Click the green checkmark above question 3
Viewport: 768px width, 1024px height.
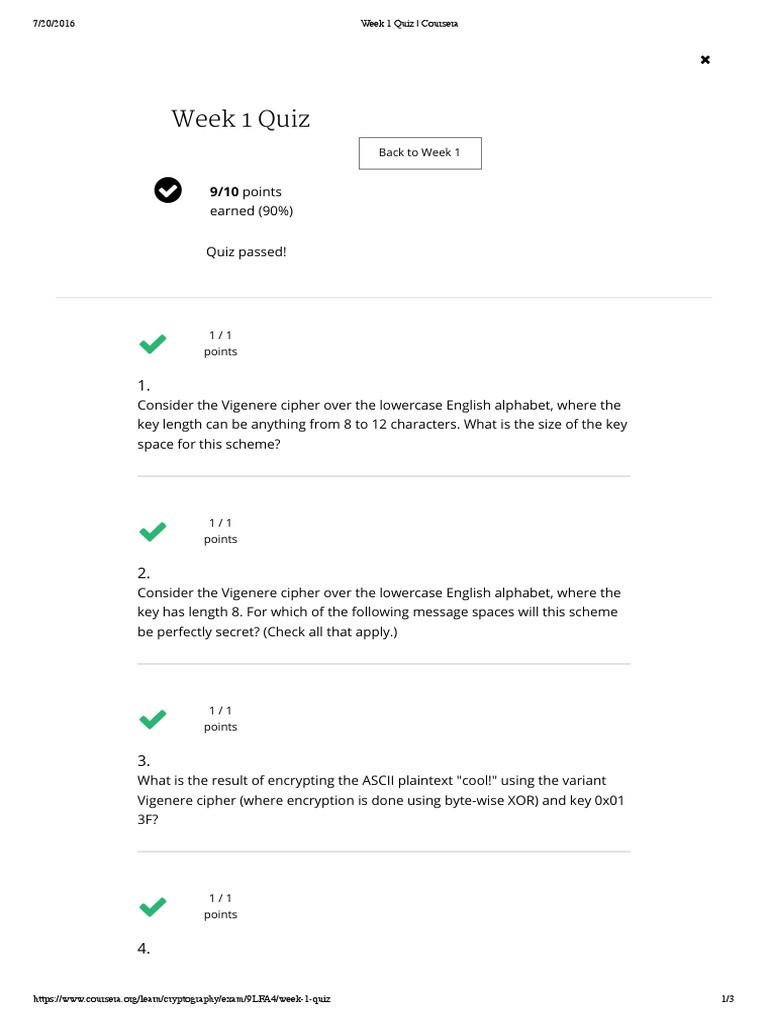pos(153,719)
